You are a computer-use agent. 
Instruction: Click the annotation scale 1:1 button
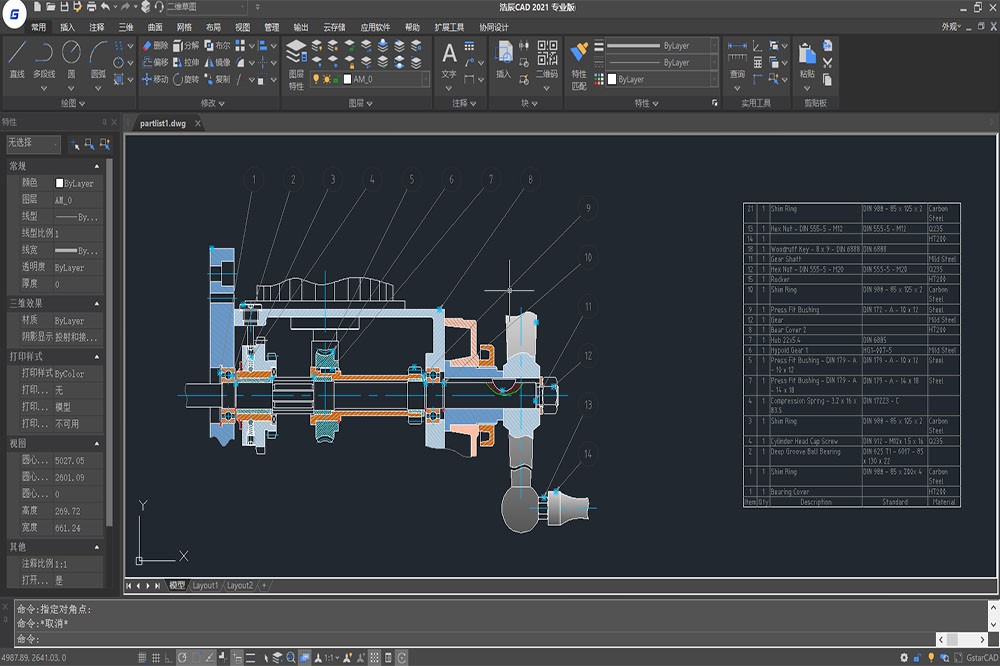[x=330, y=658]
